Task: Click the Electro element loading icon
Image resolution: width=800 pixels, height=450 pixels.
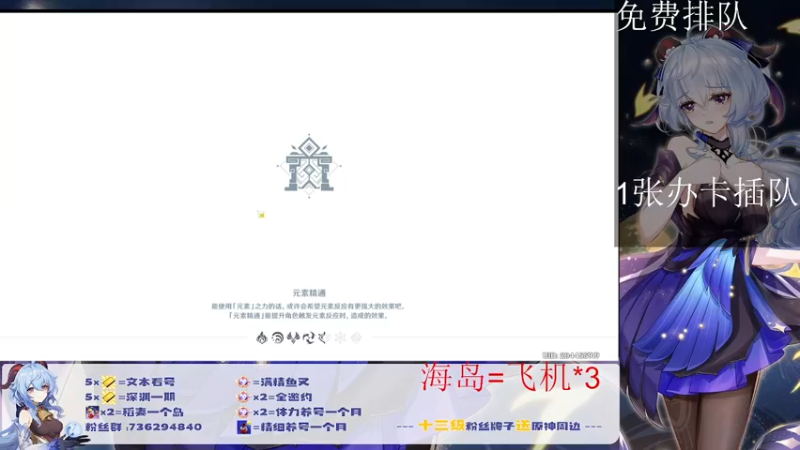Action: (309, 338)
